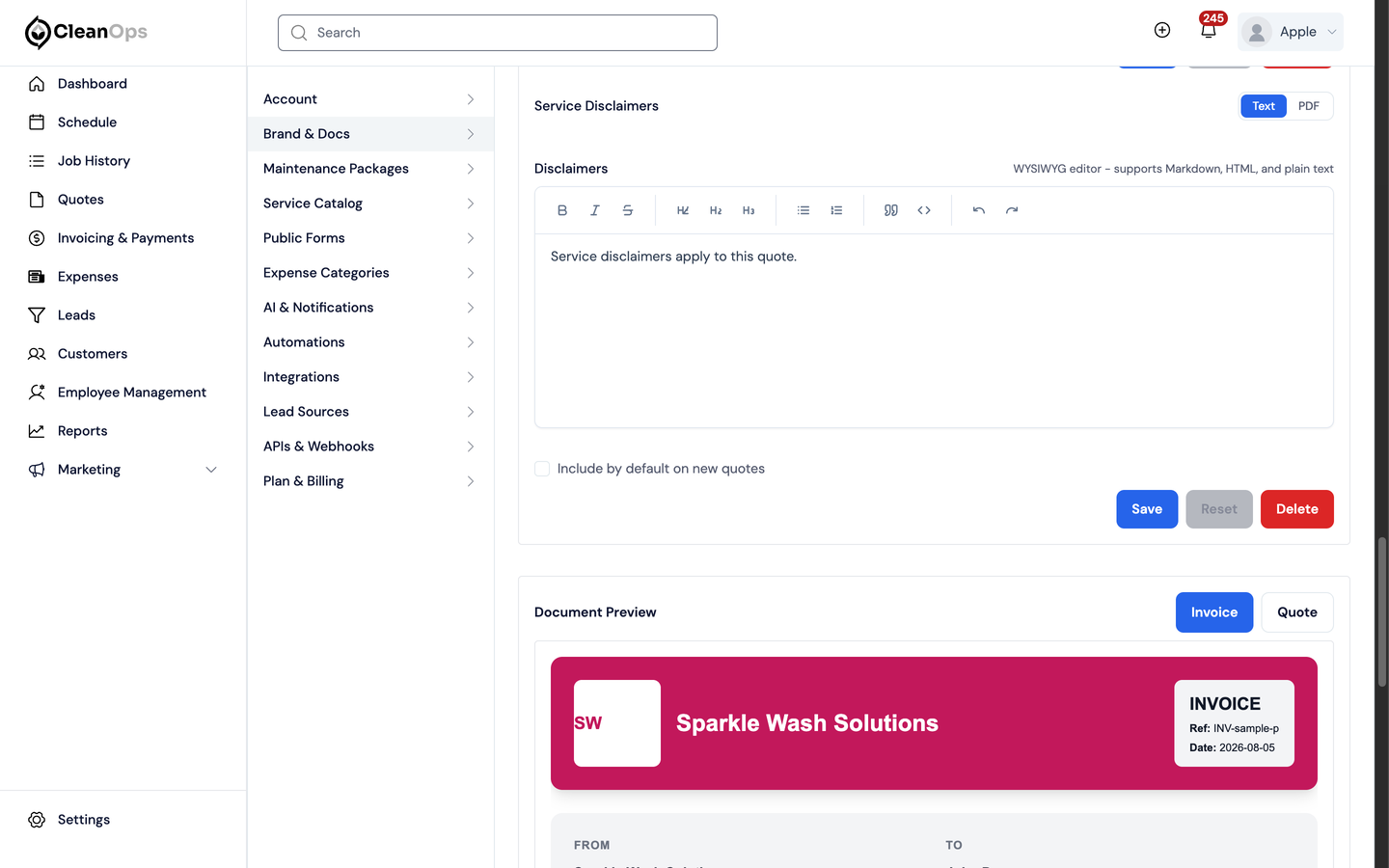The width and height of the screenshot is (1389, 868).
Task: Switch disclaimers mode to PDF
Action: [1309, 106]
